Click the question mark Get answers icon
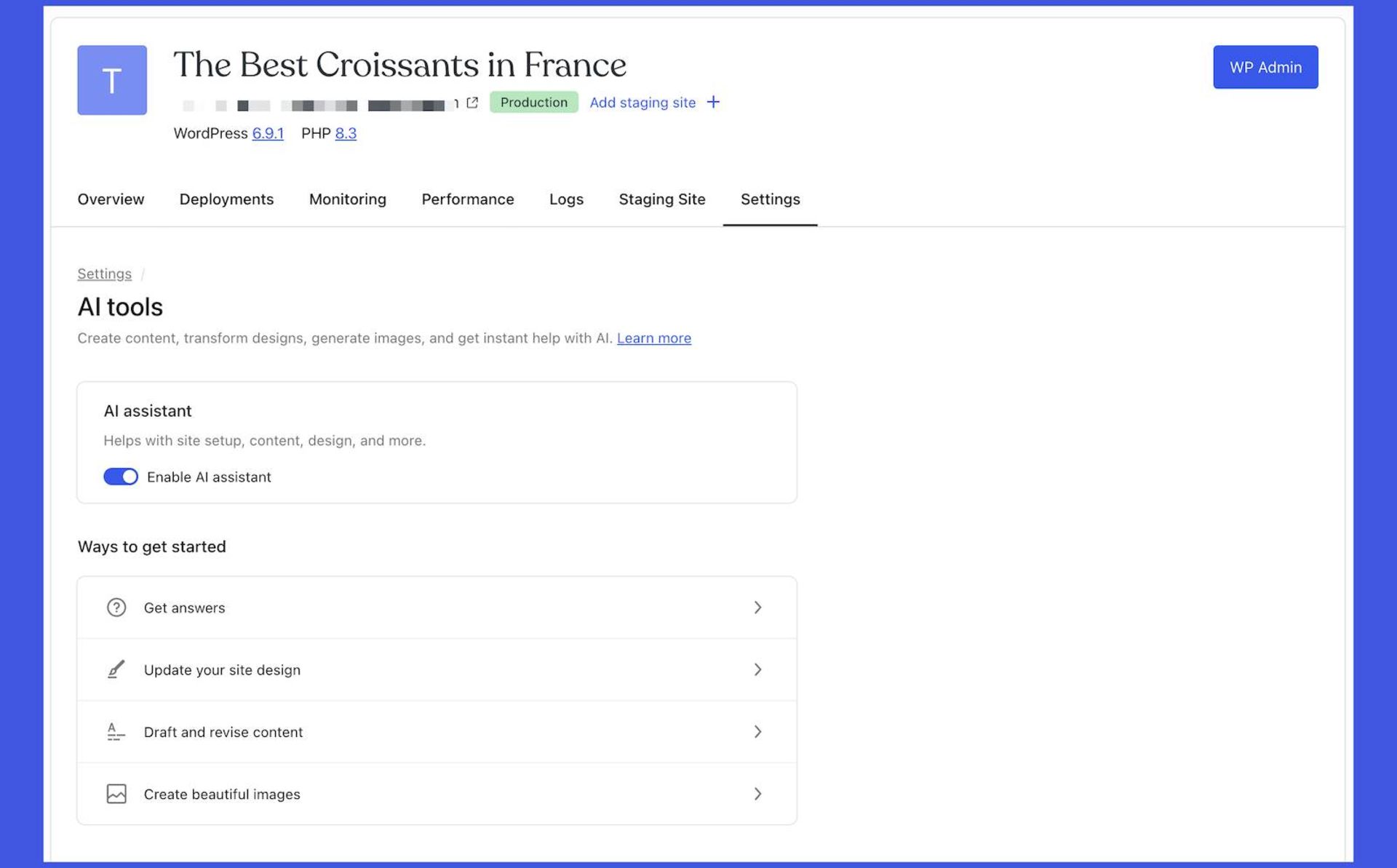Screen dimensions: 1397x868 click(116, 608)
